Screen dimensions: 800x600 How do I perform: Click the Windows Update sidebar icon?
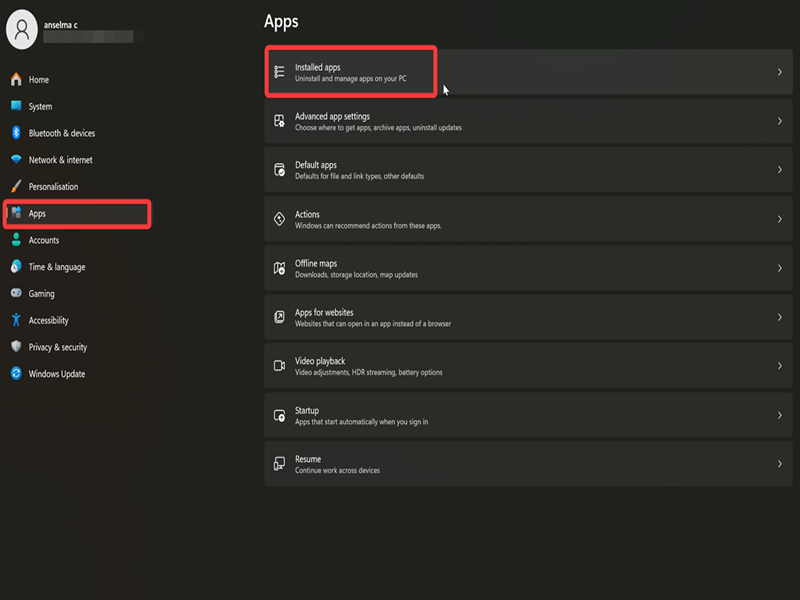16,374
